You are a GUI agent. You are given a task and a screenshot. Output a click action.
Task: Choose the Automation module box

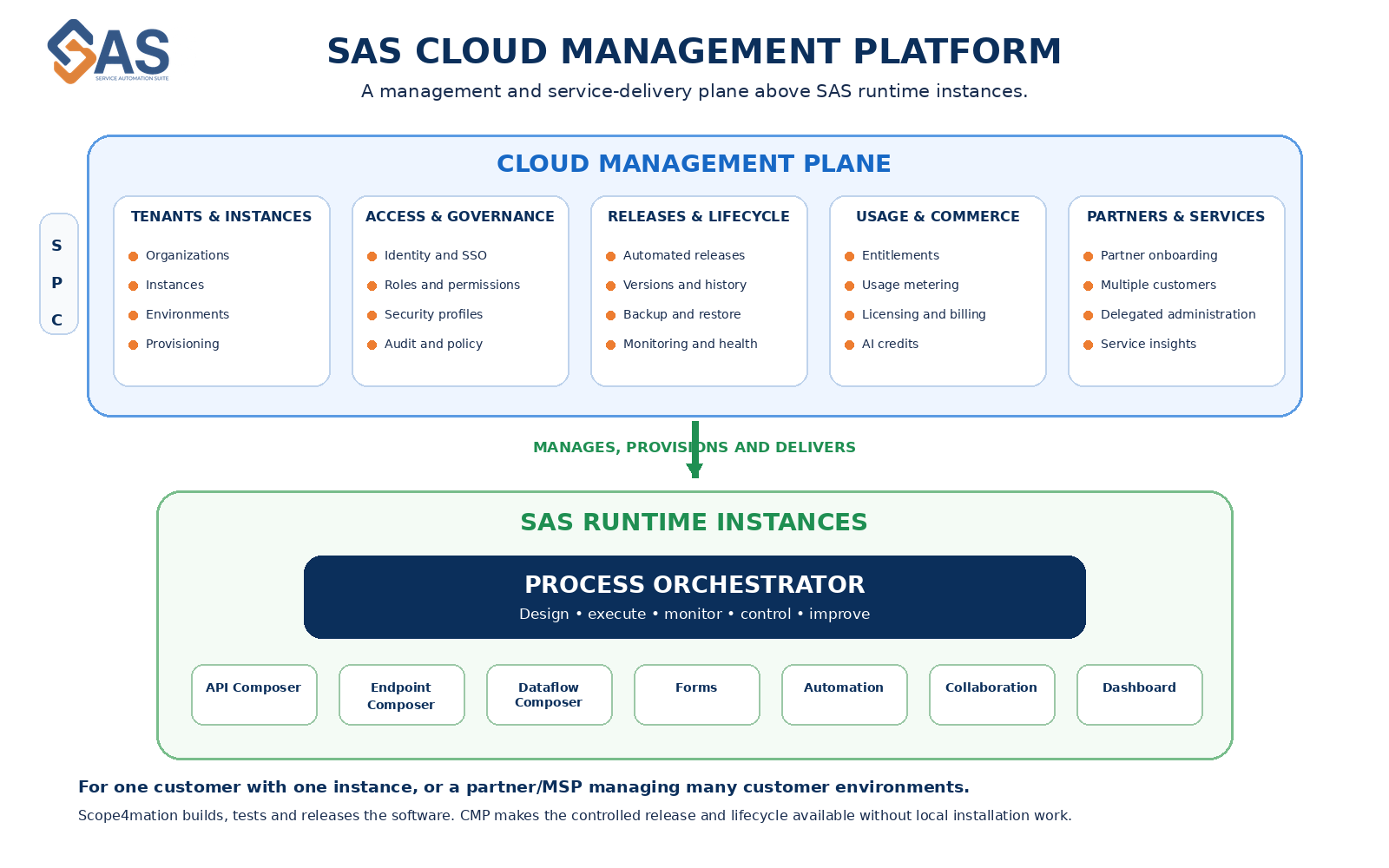(x=845, y=694)
